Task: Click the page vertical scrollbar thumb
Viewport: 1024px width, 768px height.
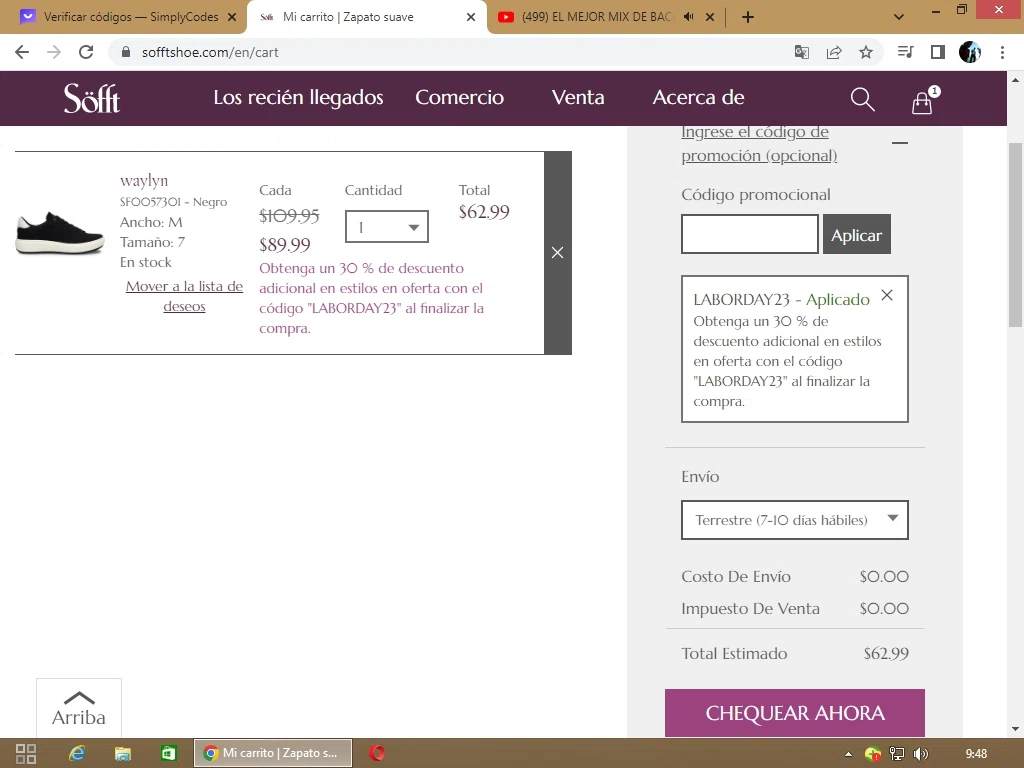Action: (1016, 235)
